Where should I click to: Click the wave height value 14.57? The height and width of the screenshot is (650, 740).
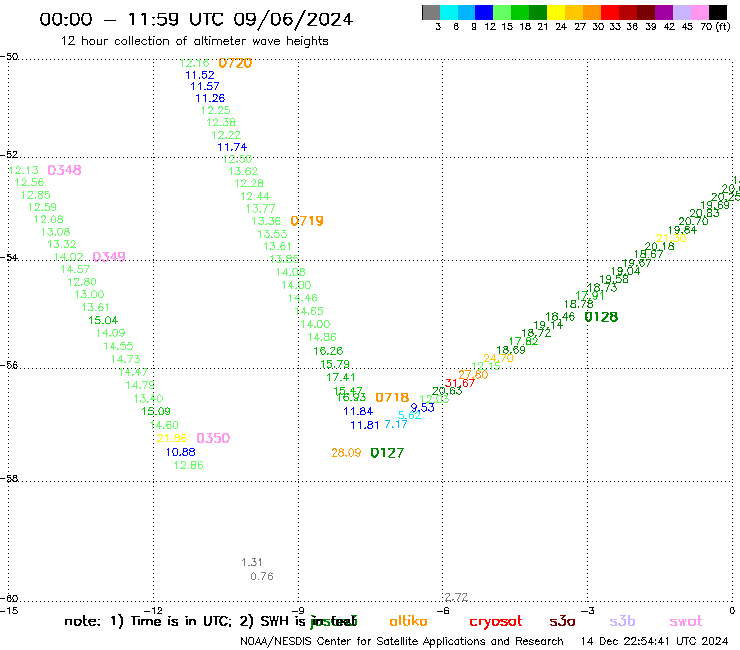coord(75,270)
